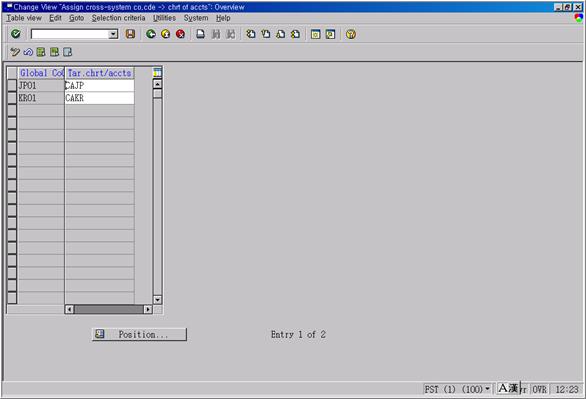Click the Tar.chrt/accts column header
586x399 pixels.
[x=99, y=73]
